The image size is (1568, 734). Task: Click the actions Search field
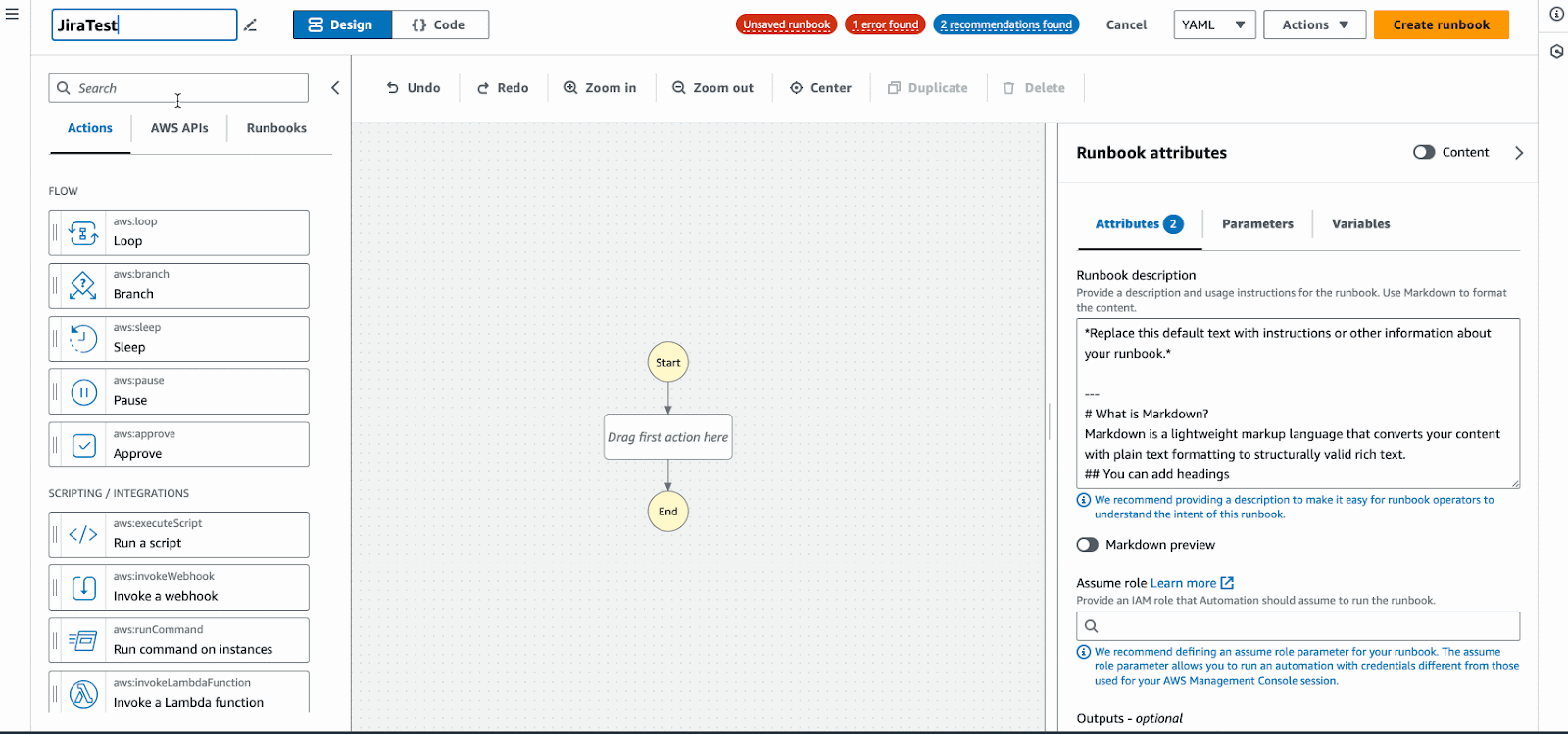click(x=178, y=88)
